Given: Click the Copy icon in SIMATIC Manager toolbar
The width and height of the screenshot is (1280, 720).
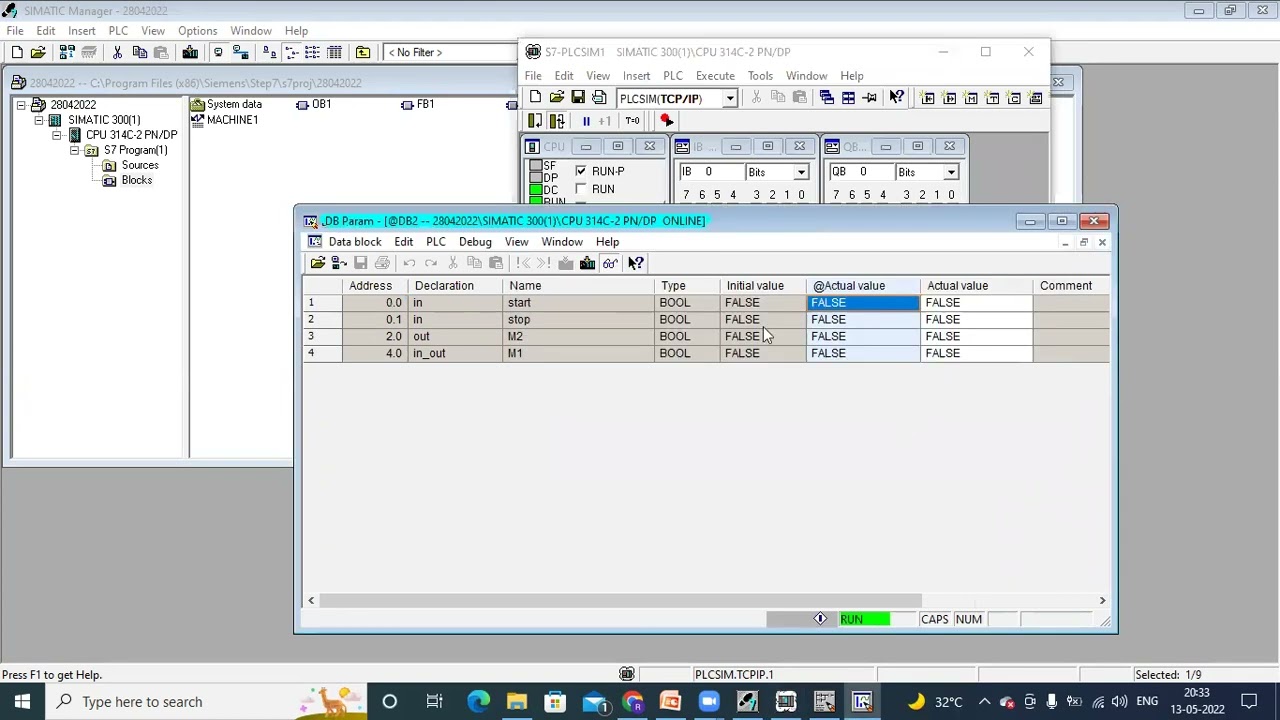Looking at the screenshot, I should click(x=139, y=52).
